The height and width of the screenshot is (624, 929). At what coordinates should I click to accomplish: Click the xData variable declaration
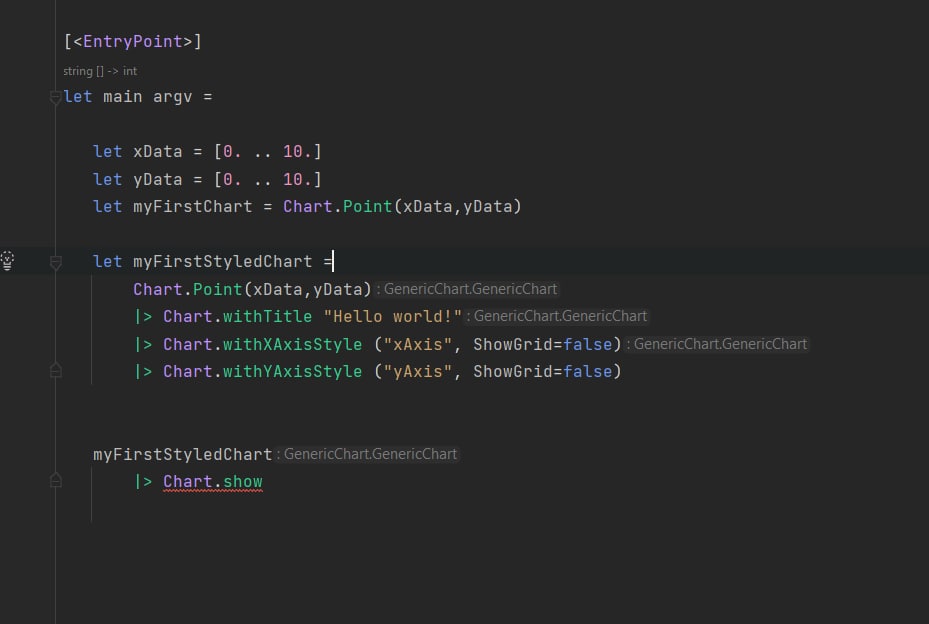coord(158,152)
